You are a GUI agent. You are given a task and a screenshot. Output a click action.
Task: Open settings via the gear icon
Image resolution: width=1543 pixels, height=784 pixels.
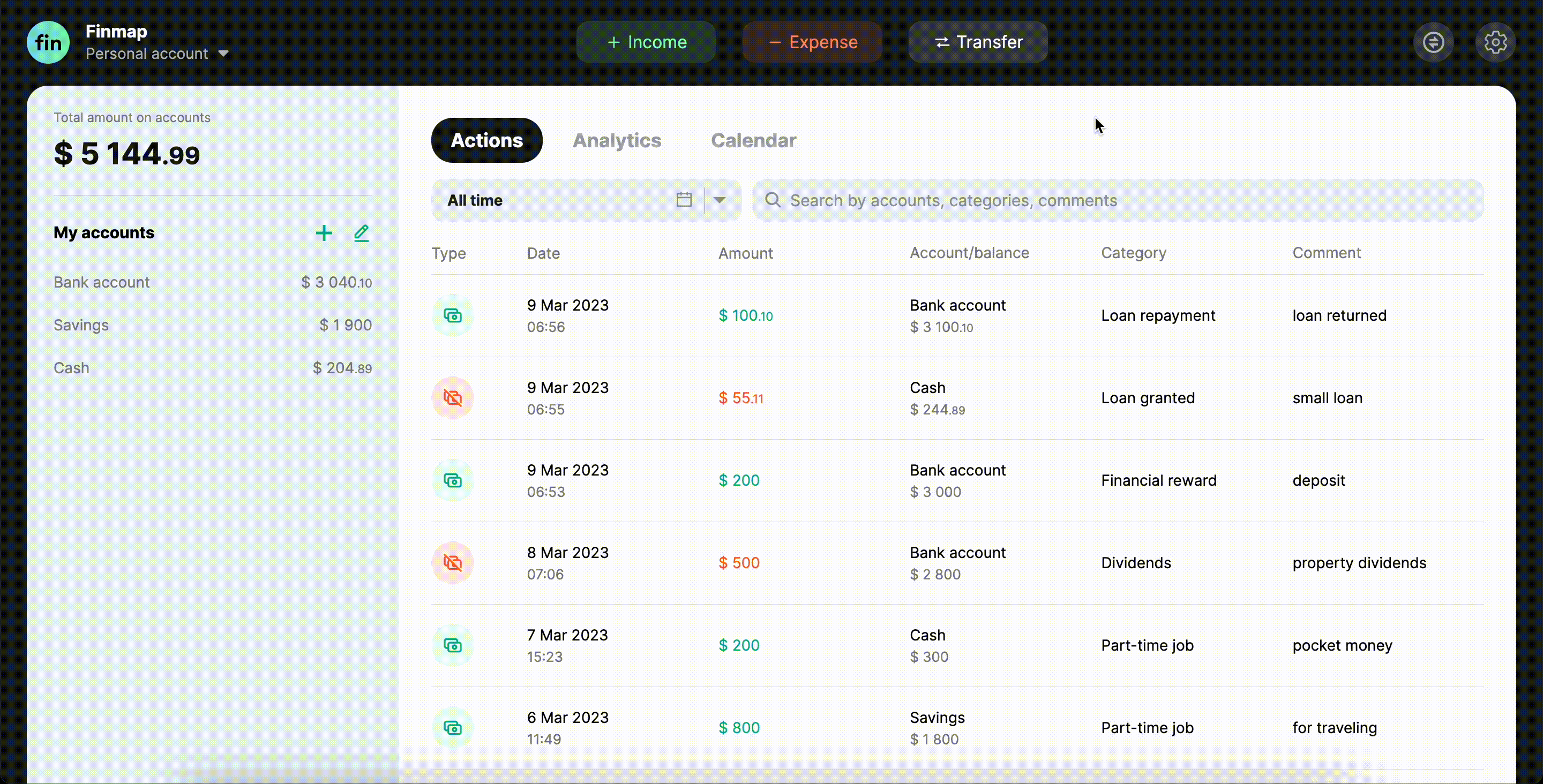[x=1496, y=42]
